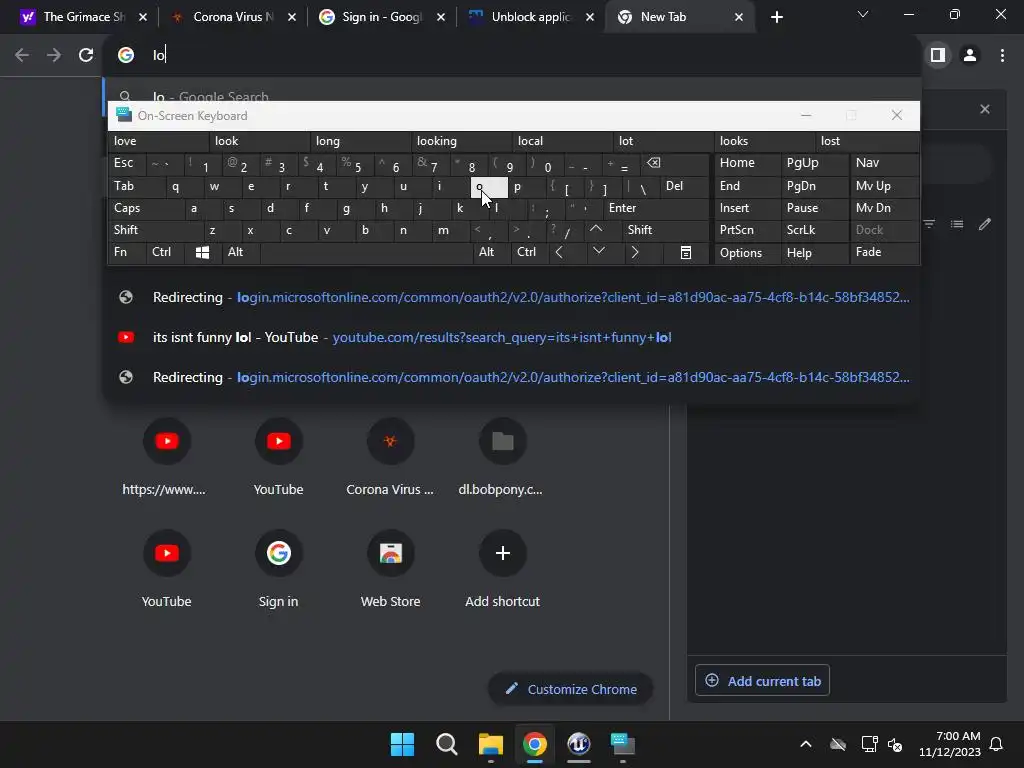Click the right arrow key on keyboard
Screen dimensions: 1024x768
point(634,252)
